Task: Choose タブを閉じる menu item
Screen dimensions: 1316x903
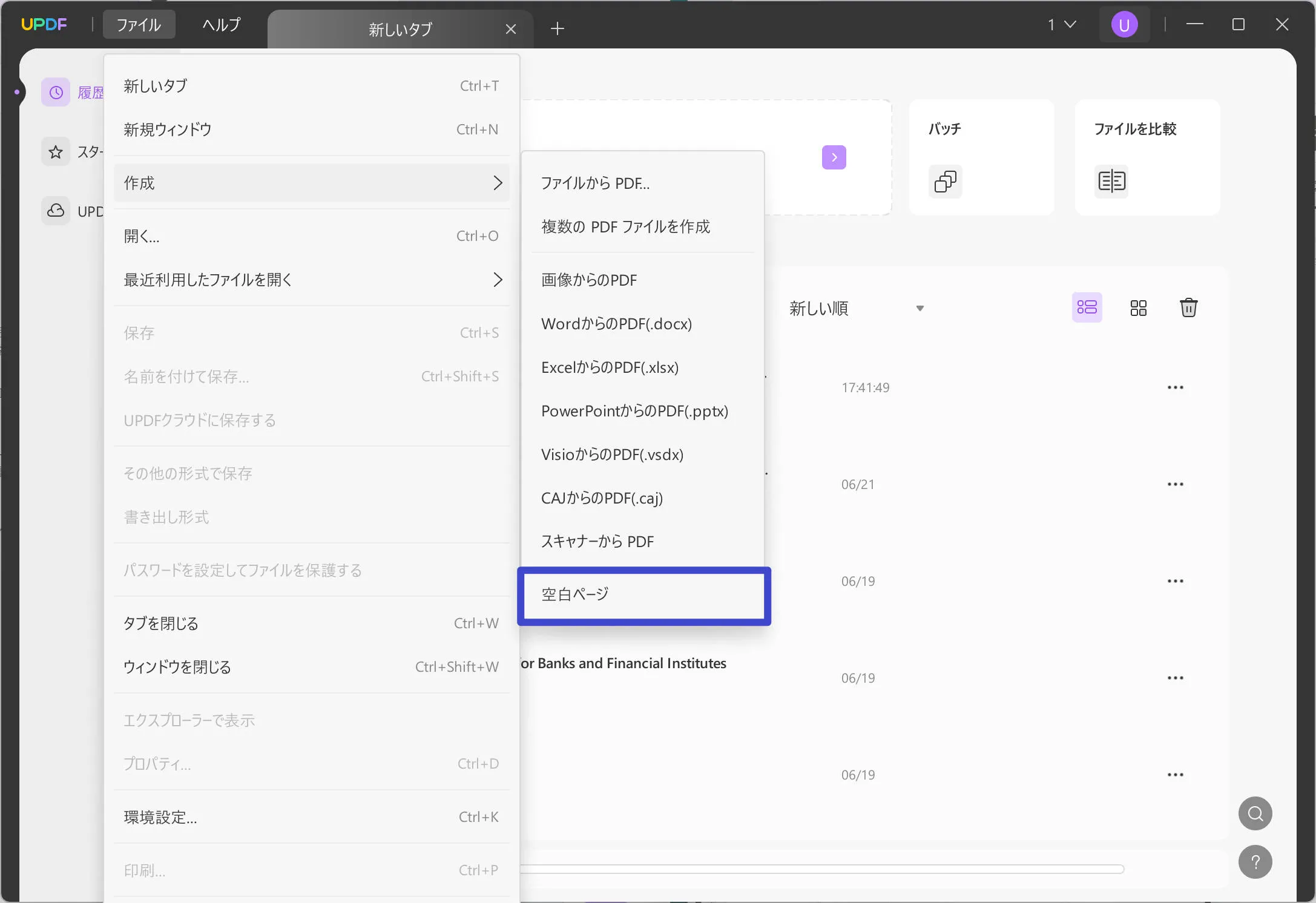Action: 312,623
